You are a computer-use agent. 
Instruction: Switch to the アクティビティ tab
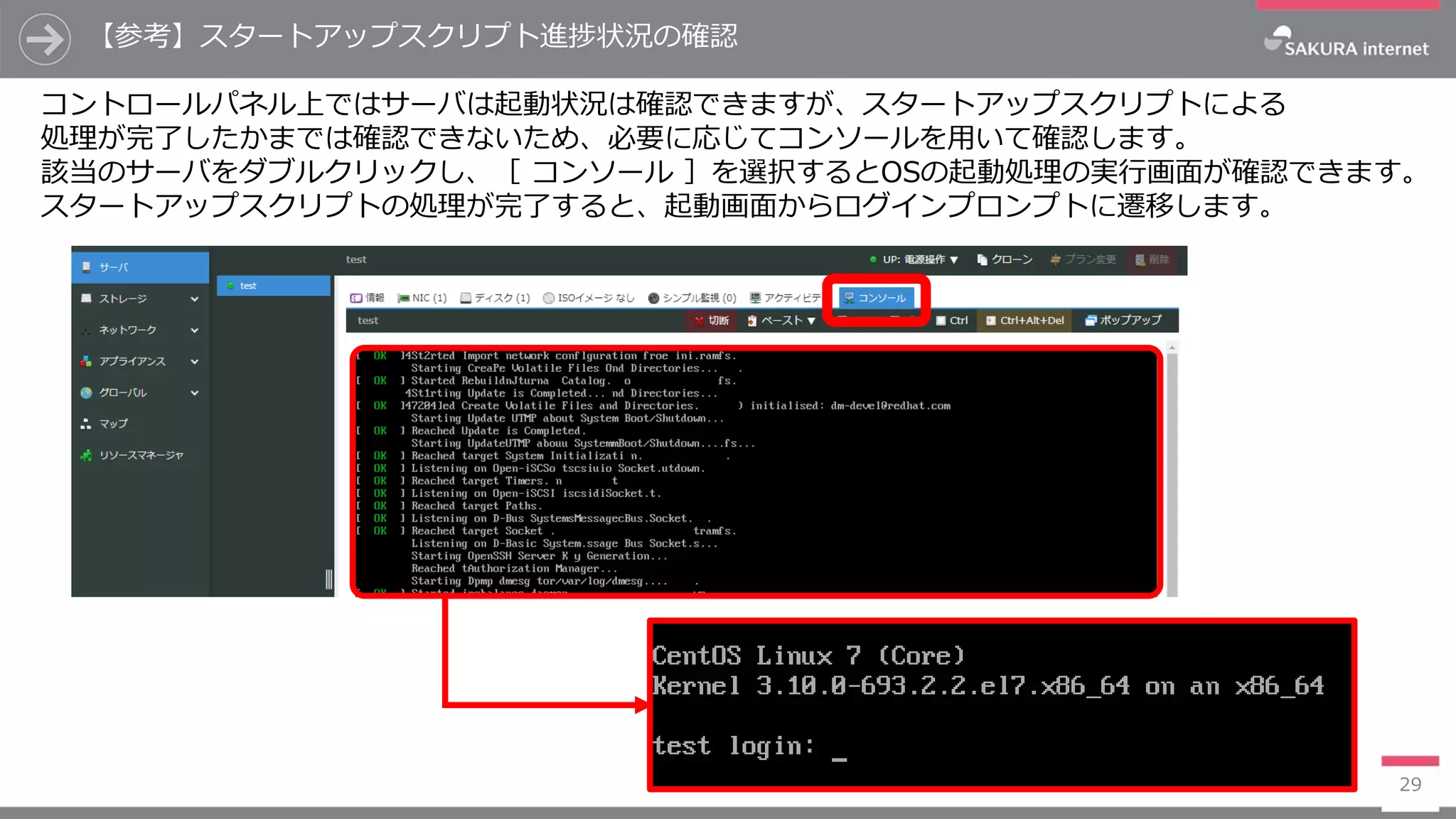pyautogui.click(x=785, y=298)
